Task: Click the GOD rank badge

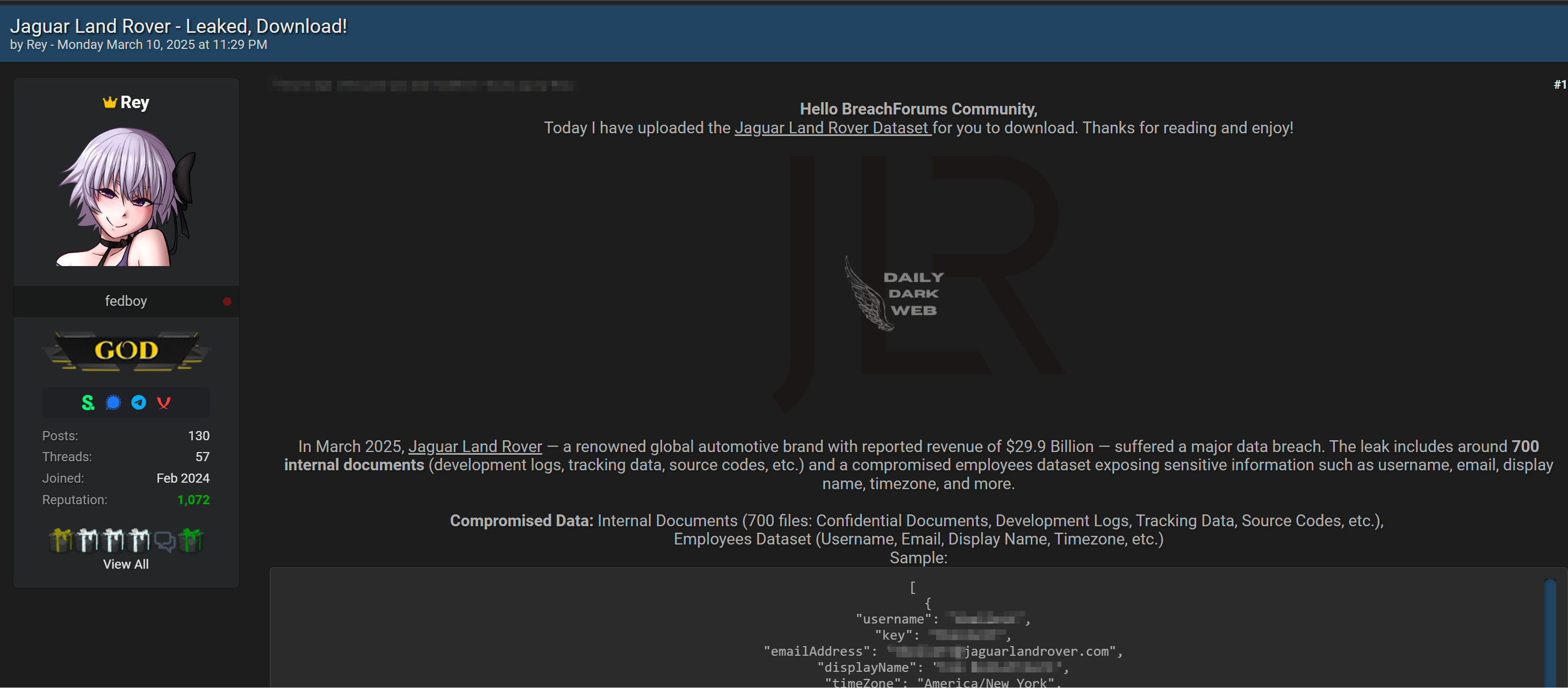Action: (x=127, y=350)
